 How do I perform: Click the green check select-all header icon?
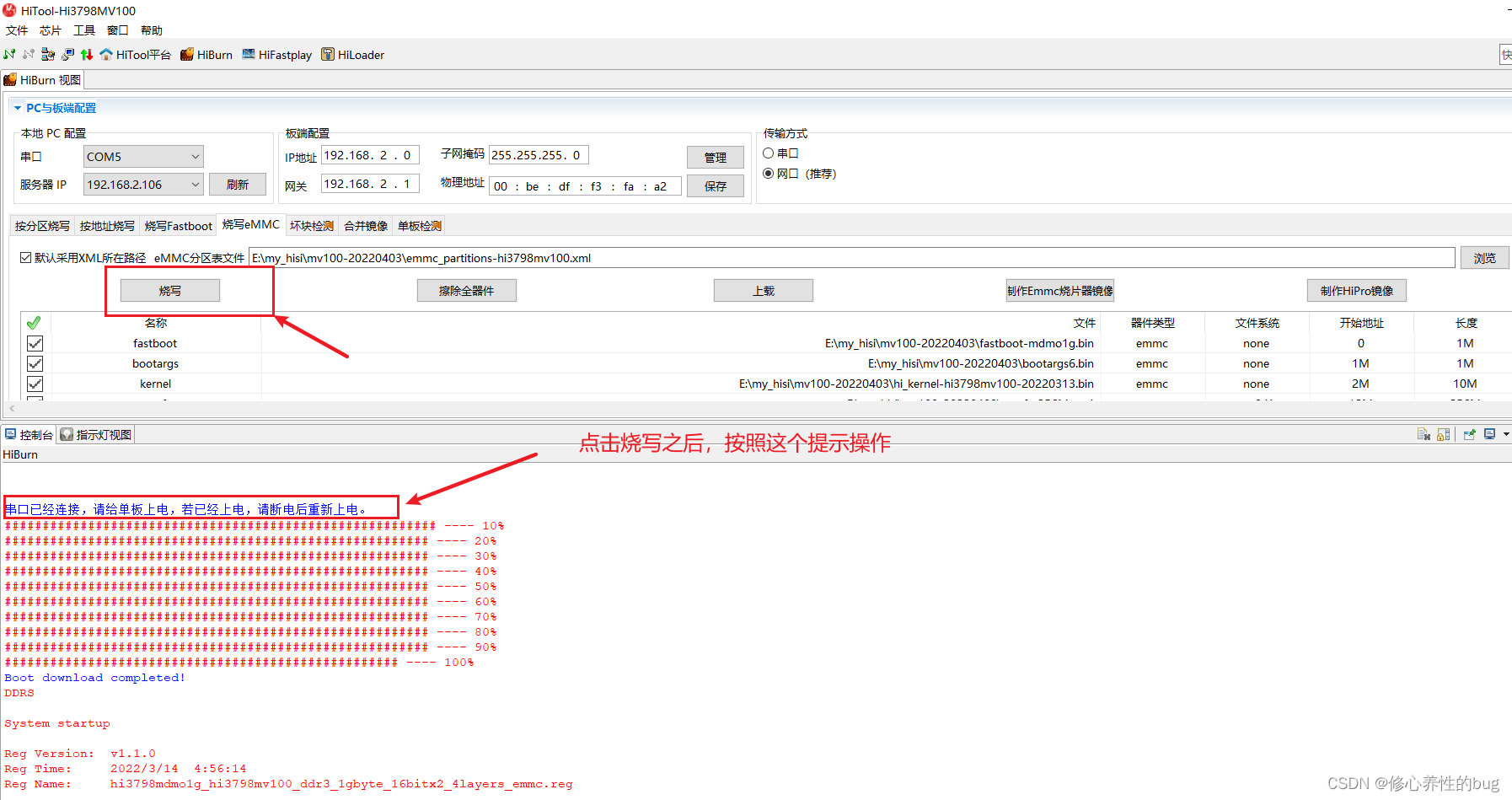coord(34,323)
